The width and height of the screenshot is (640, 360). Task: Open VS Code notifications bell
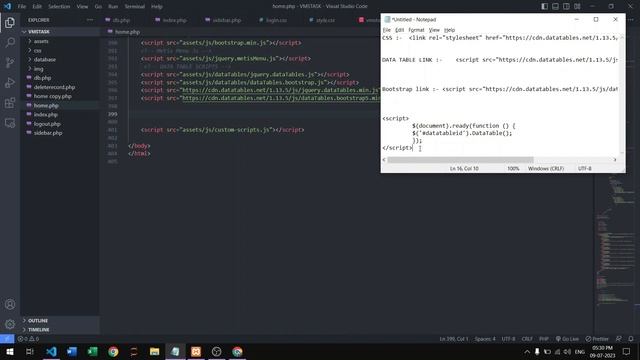(x=631, y=339)
